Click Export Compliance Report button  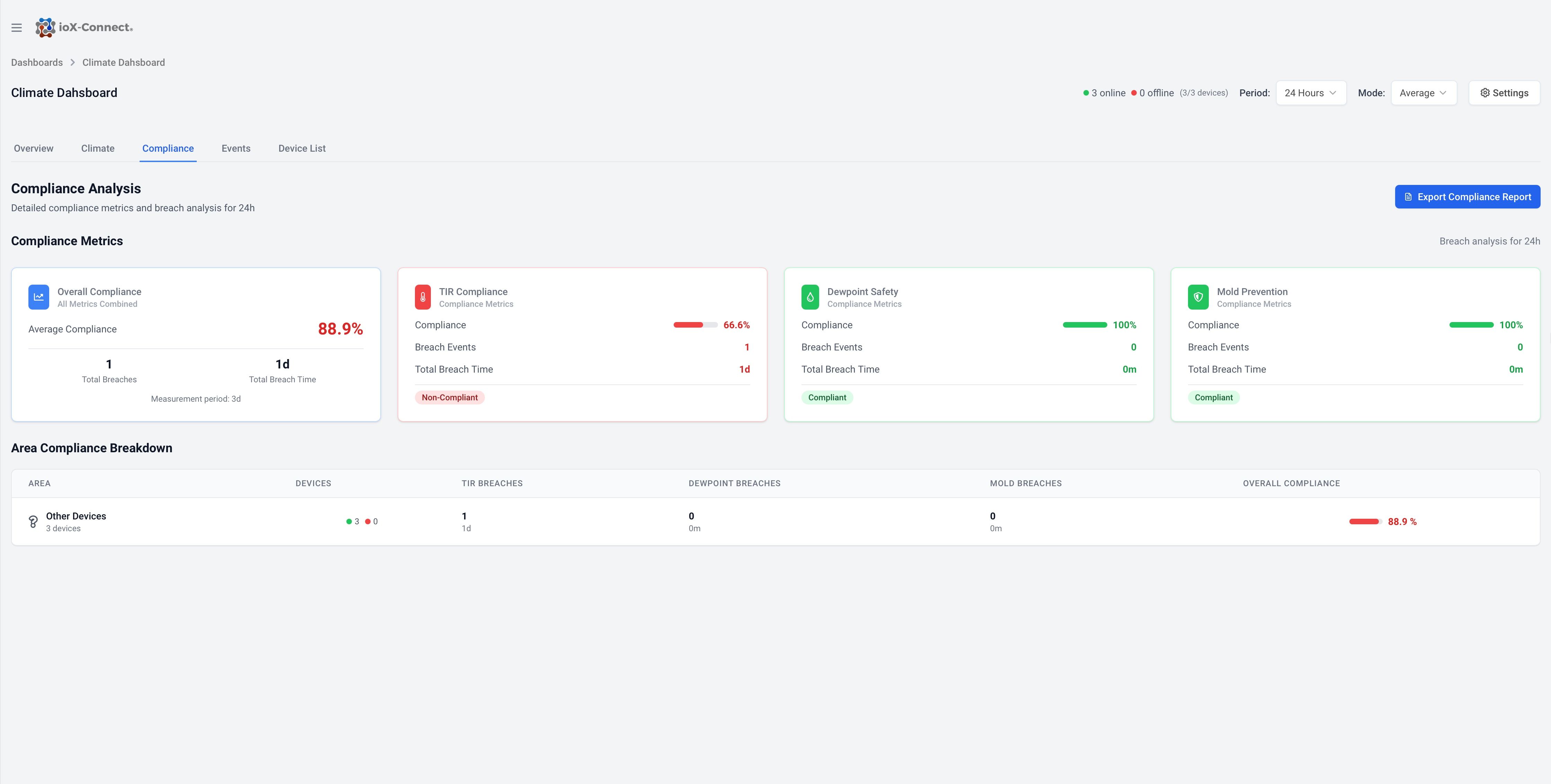point(1467,197)
